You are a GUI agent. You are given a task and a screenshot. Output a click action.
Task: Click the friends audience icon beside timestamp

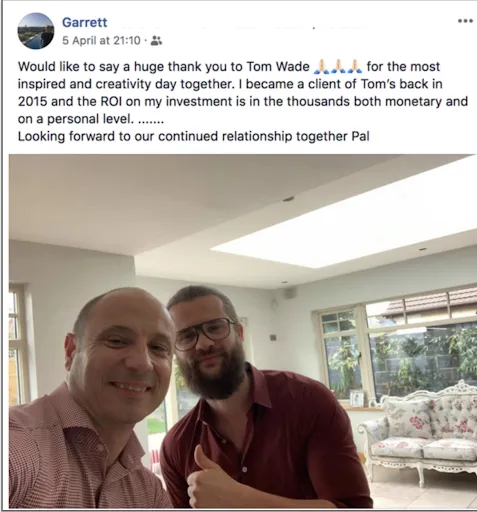tap(156, 41)
